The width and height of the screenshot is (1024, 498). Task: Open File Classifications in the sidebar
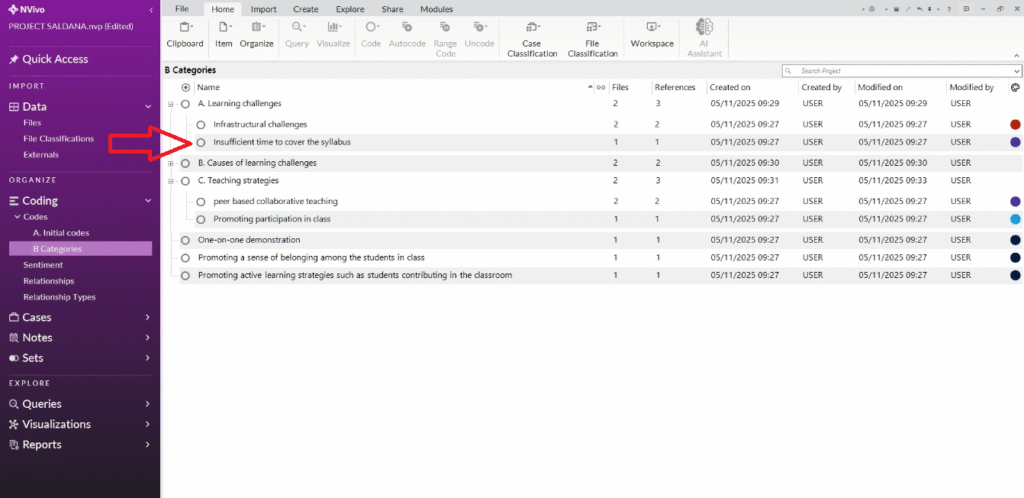(x=58, y=139)
